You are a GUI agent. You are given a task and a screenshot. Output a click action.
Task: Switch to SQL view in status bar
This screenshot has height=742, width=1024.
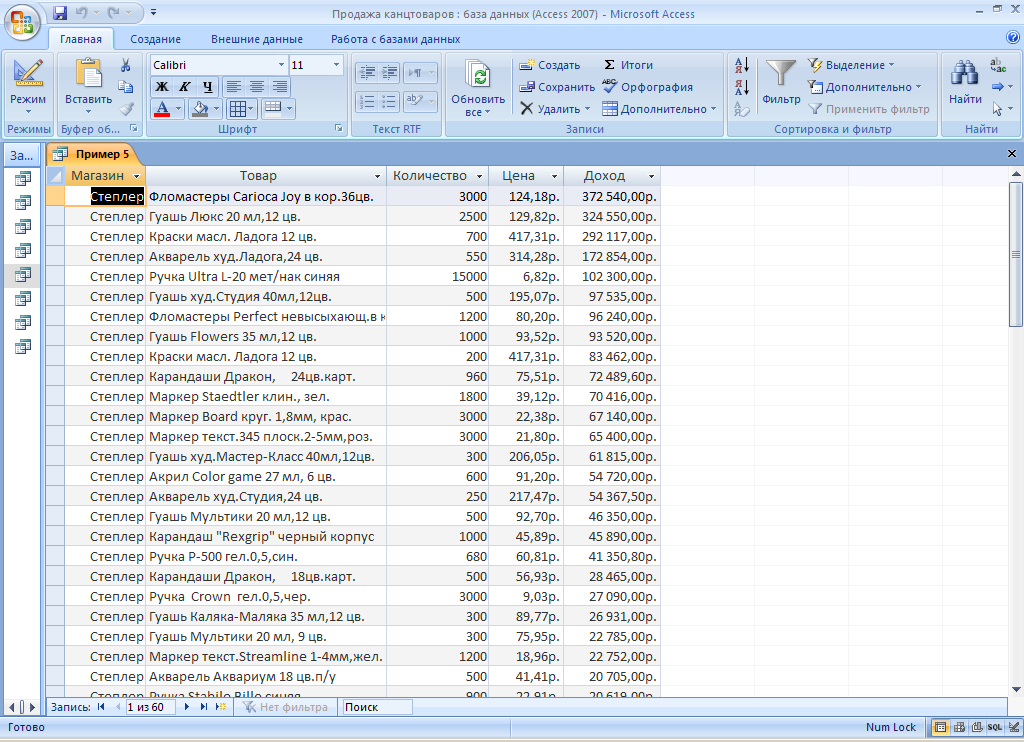pyautogui.click(x=995, y=727)
